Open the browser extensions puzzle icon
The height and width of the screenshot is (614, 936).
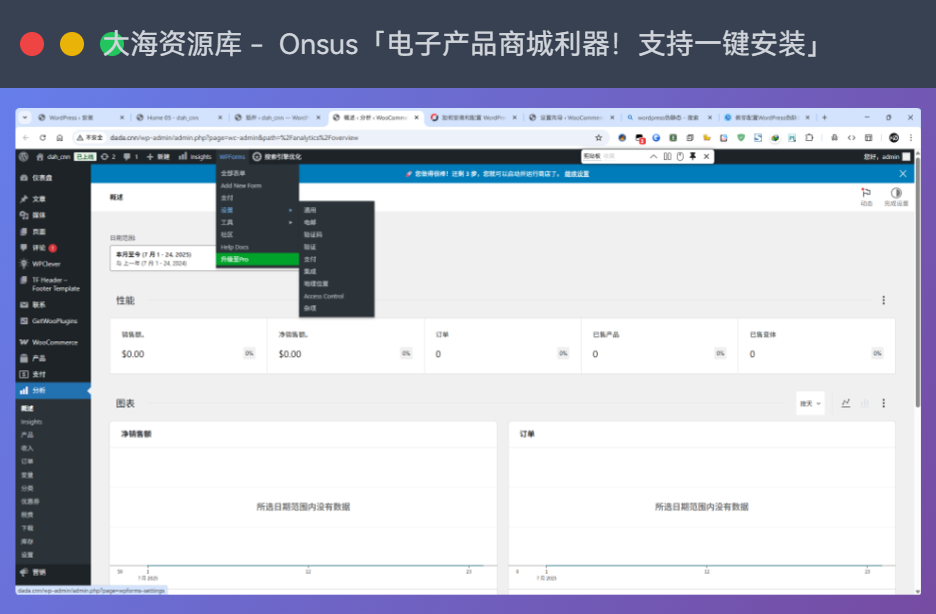[x=808, y=138]
